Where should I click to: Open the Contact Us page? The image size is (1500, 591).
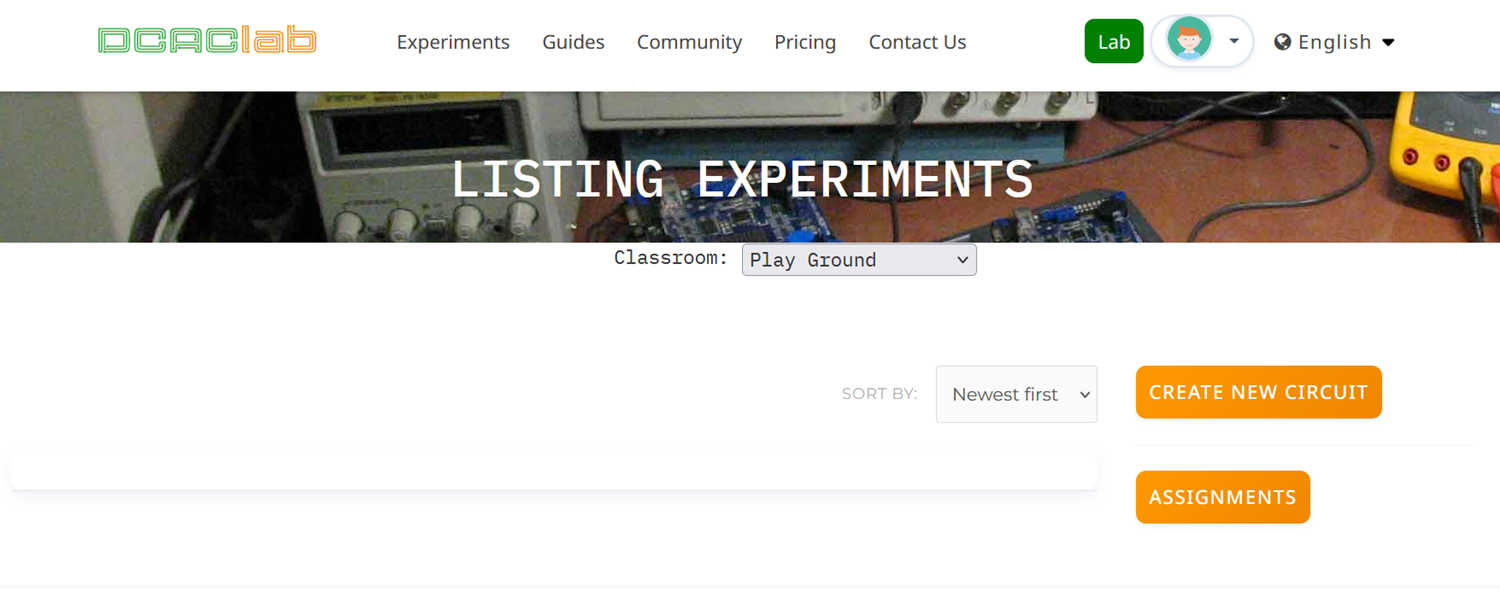point(917,42)
